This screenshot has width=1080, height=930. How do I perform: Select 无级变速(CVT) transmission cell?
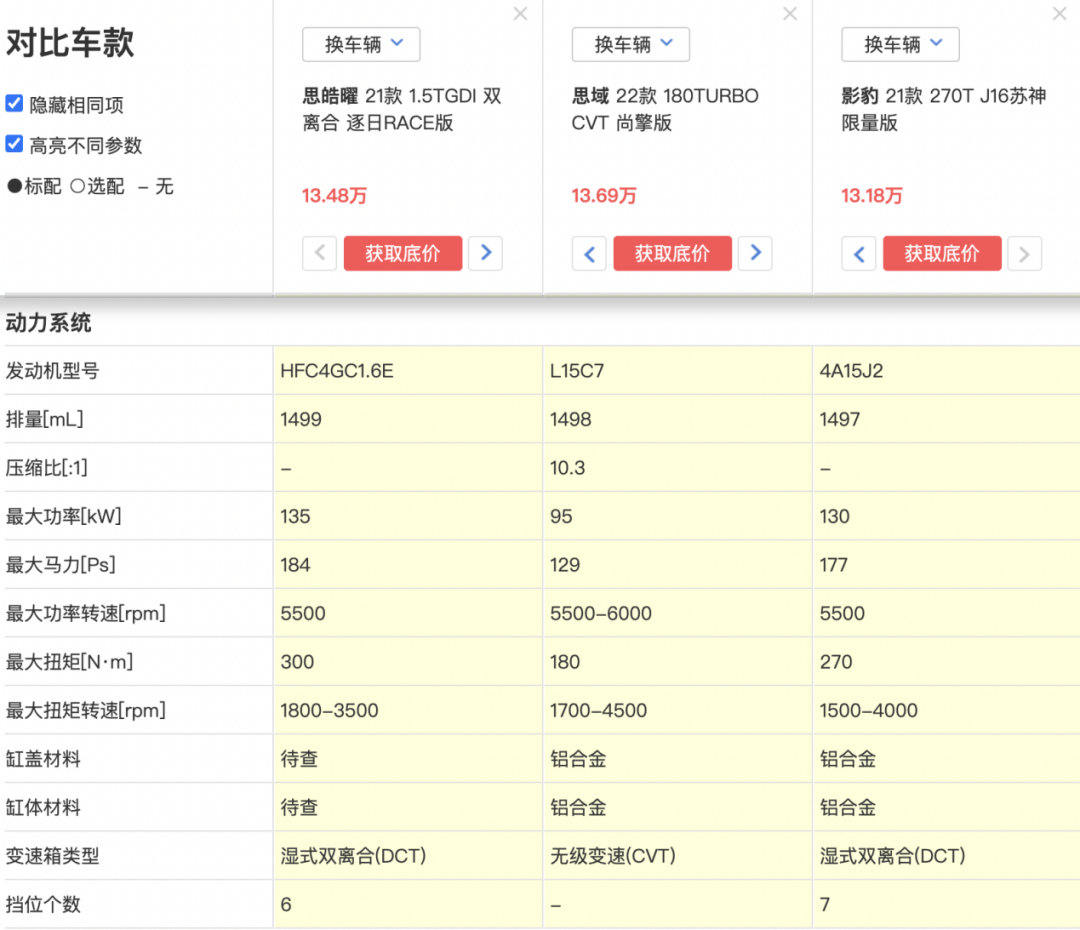click(x=678, y=856)
